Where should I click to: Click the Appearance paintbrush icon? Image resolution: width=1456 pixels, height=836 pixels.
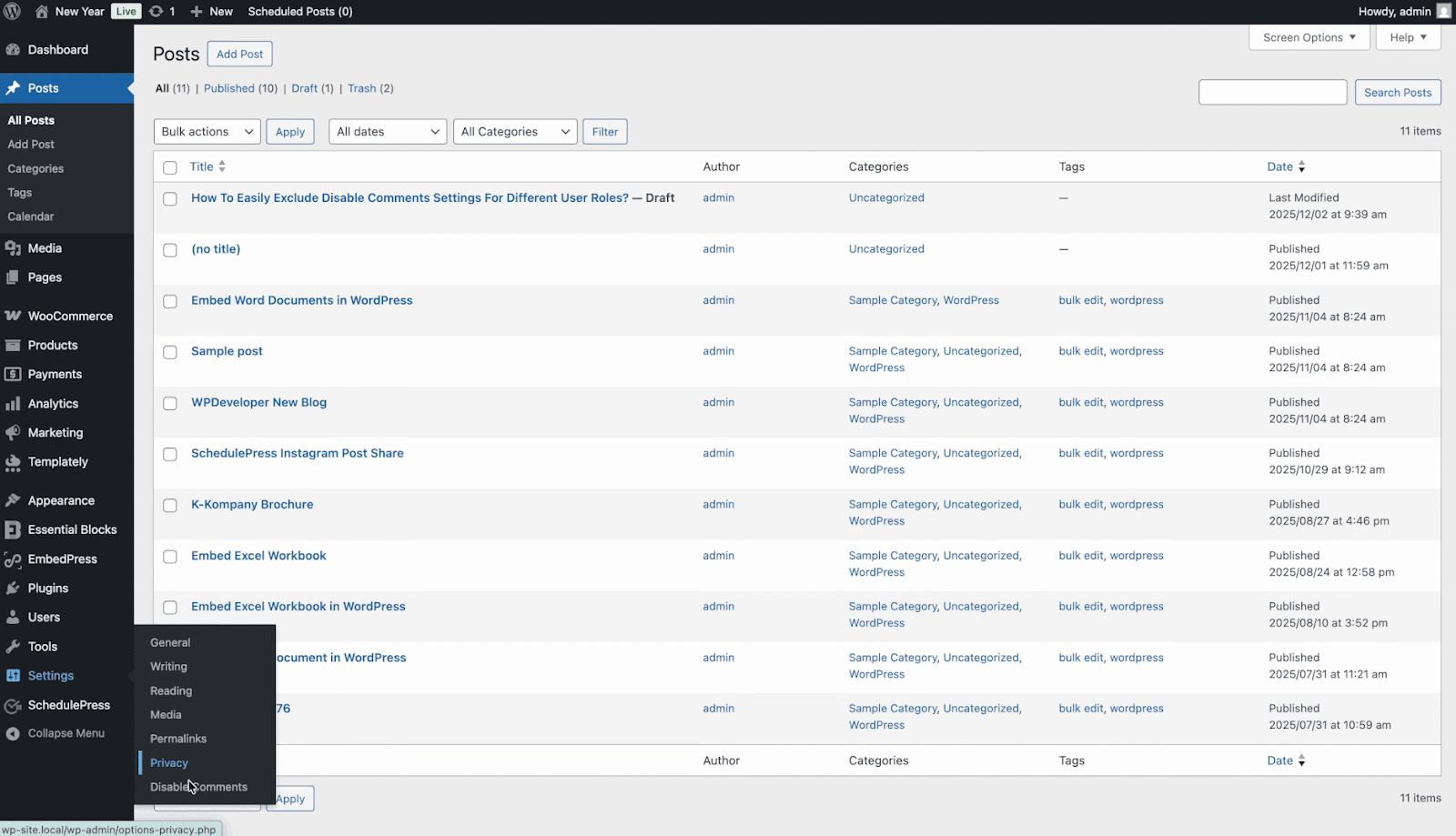tap(15, 499)
